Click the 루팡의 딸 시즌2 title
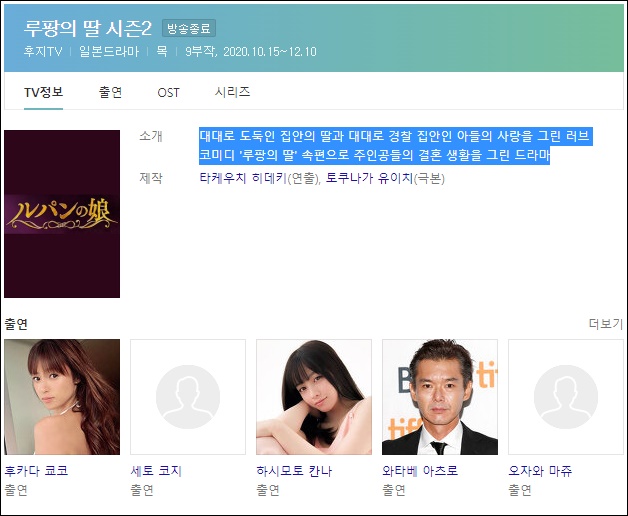 (x=88, y=28)
